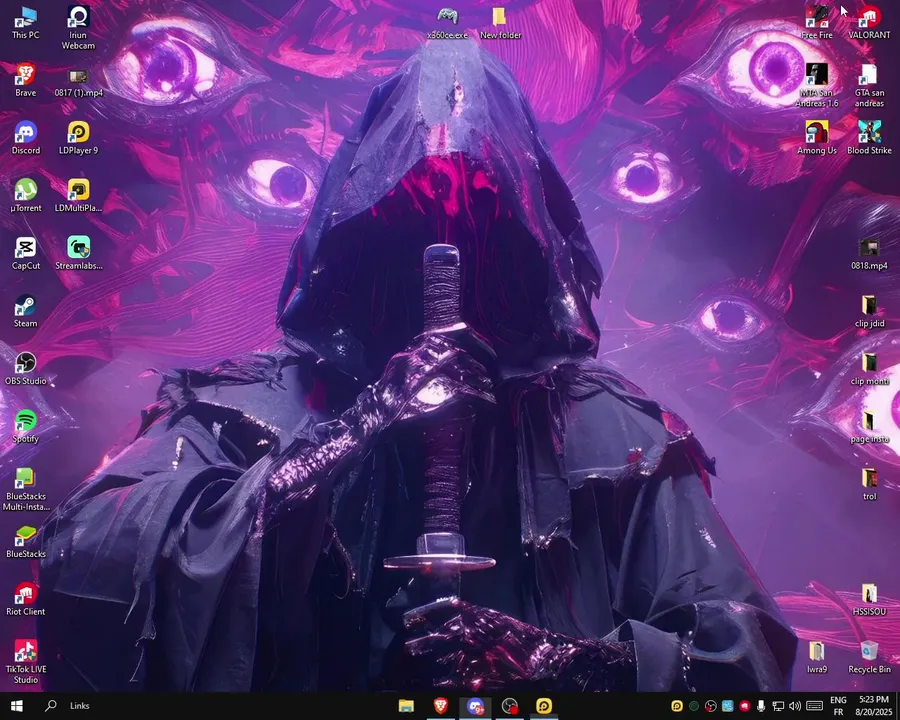Open the touch keyboard tray icon
Screen dimensions: 900x720
pyautogui.click(x=814, y=706)
